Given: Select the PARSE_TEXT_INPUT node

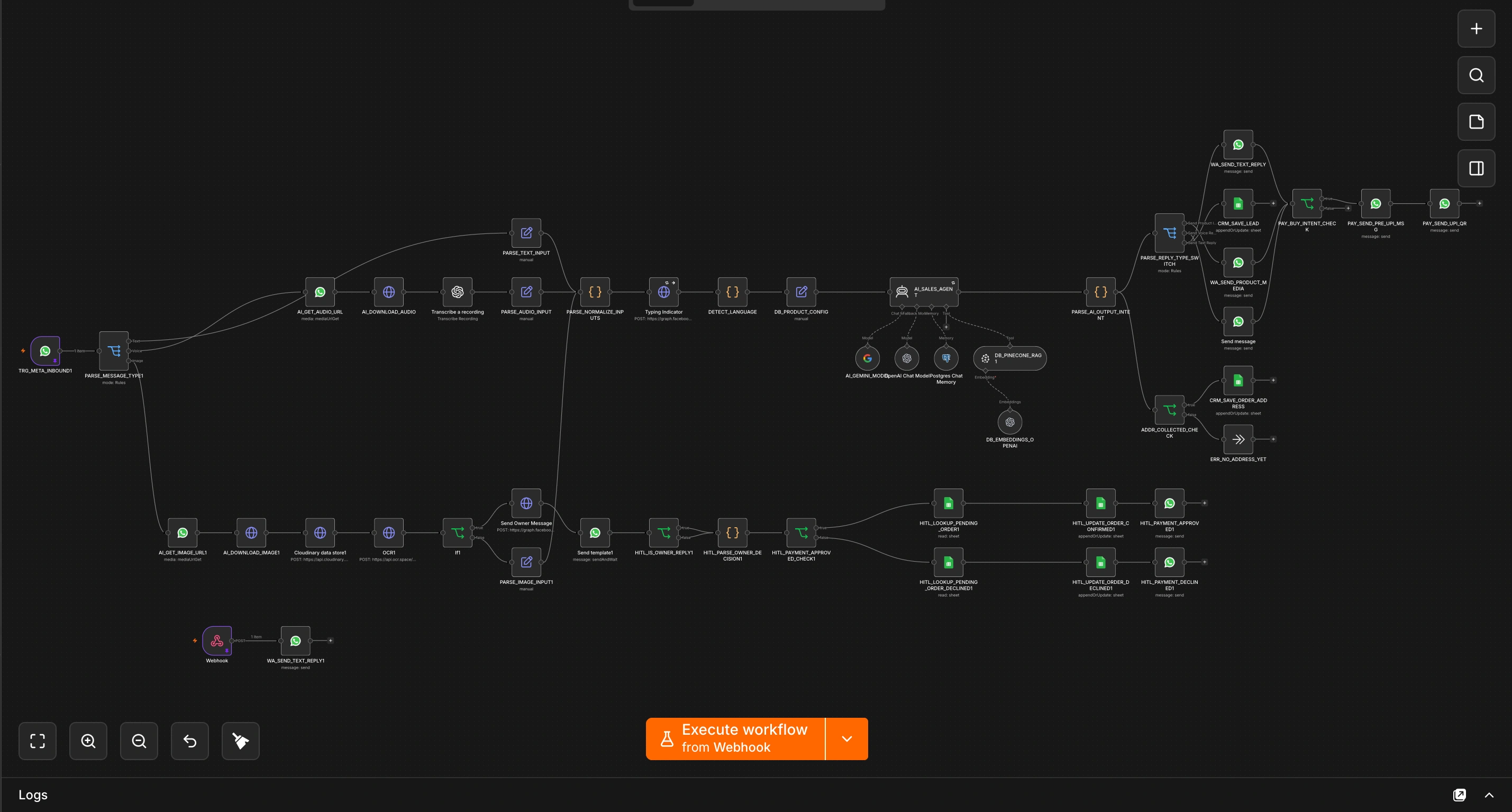Looking at the screenshot, I should pos(526,233).
